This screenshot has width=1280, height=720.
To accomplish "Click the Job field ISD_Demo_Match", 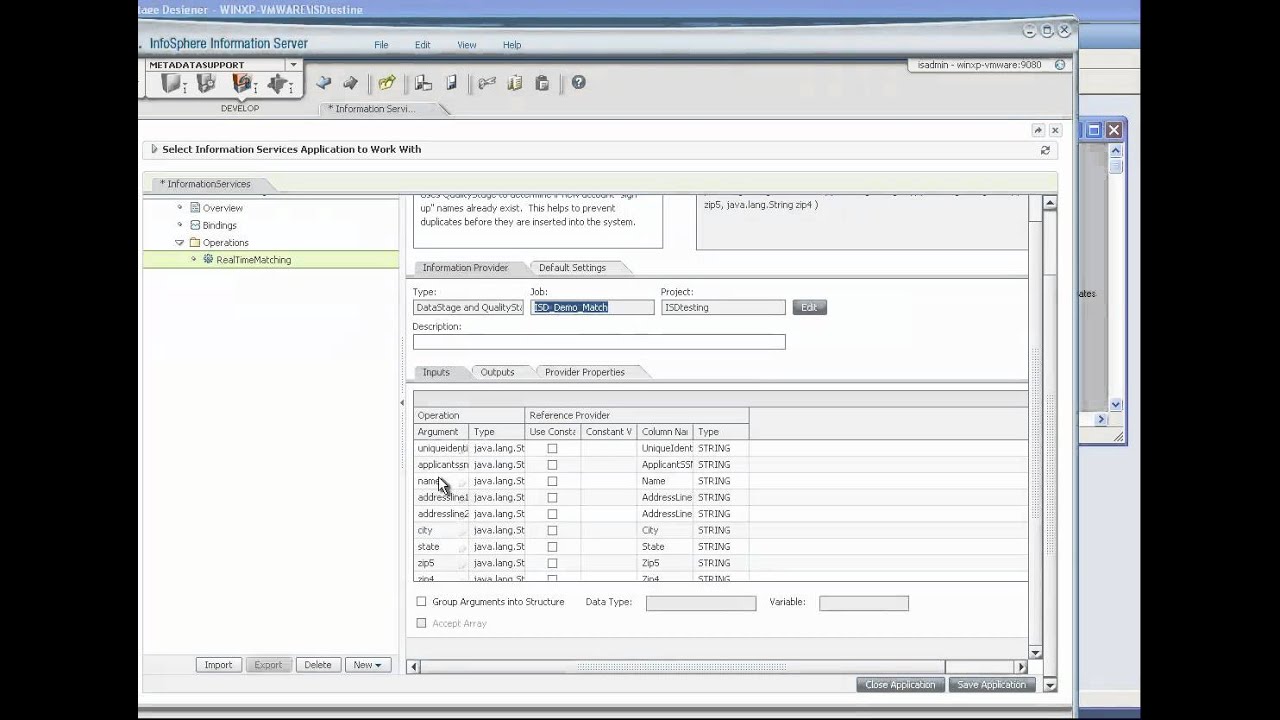I will tap(592, 307).
